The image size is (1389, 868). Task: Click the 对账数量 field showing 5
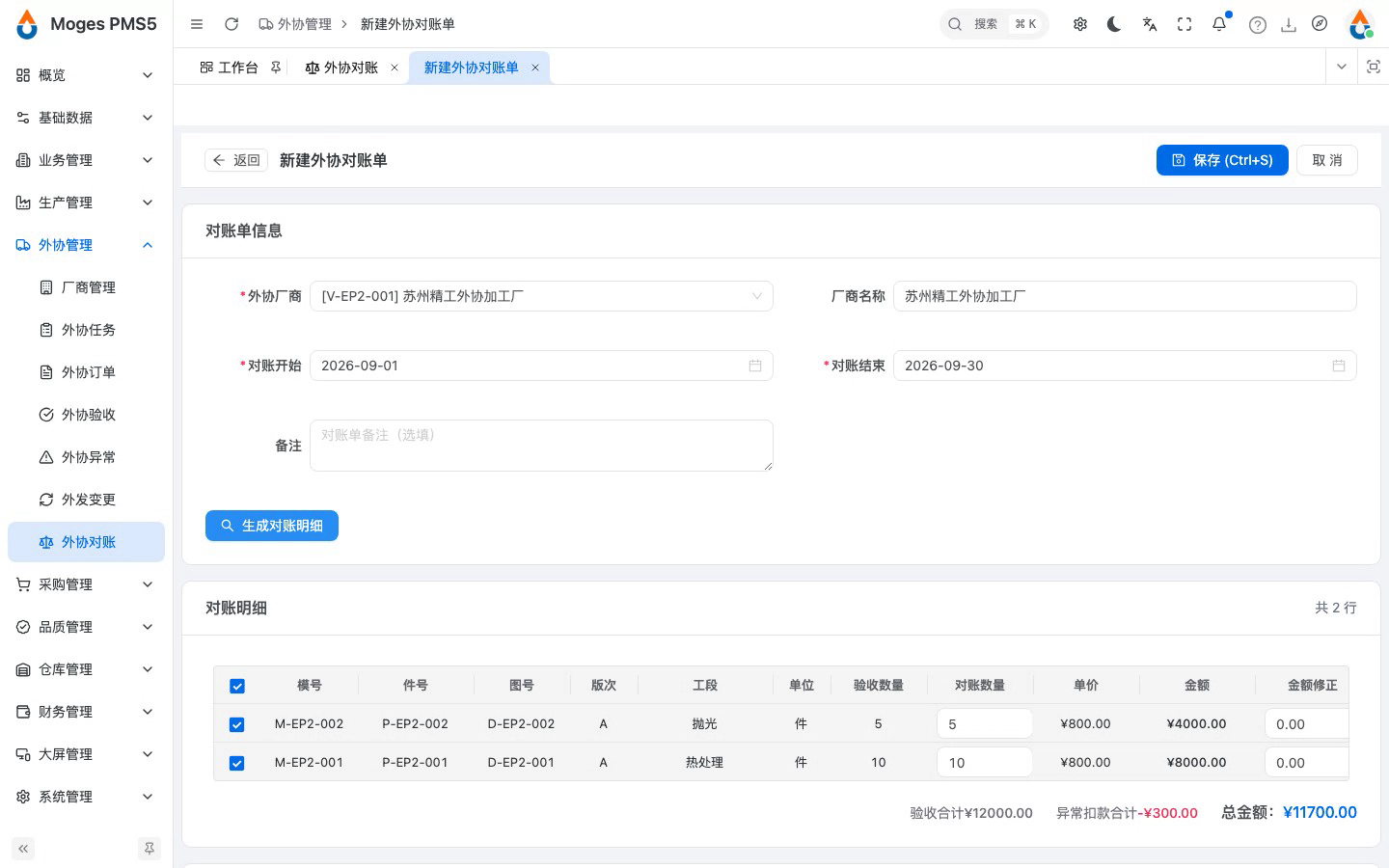point(984,724)
